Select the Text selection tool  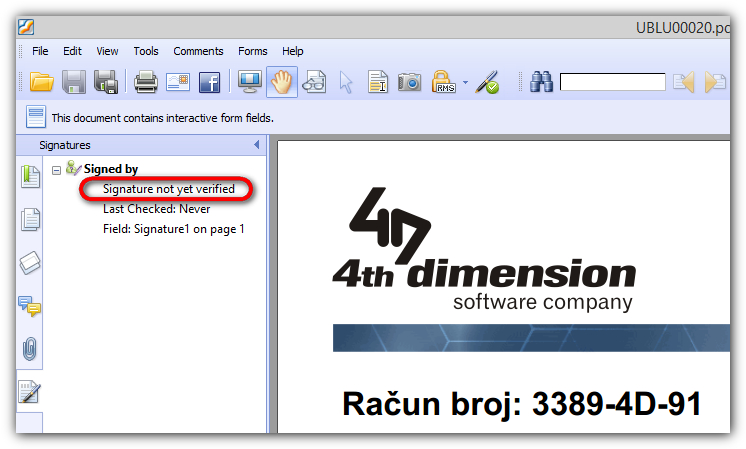tap(378, 82)
